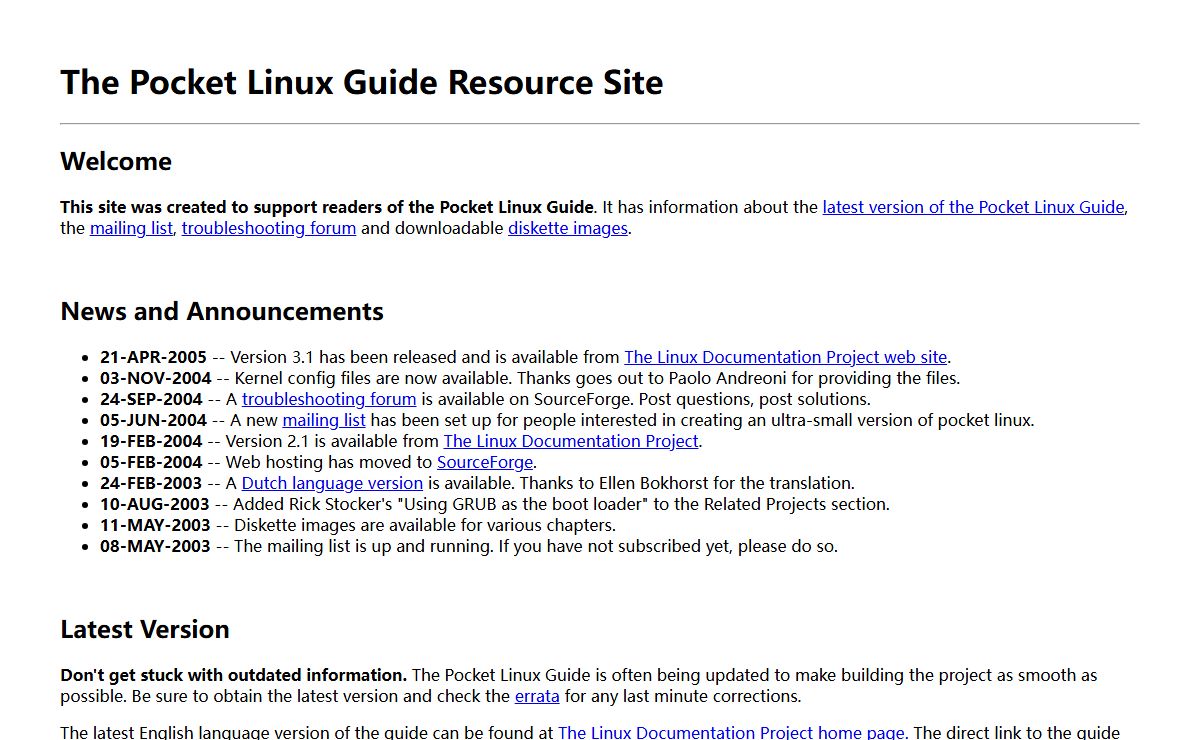
Task: Open the troubleshooting forum link in the 24-SEP-2004 entry
Action: click(x=329, y=399)
